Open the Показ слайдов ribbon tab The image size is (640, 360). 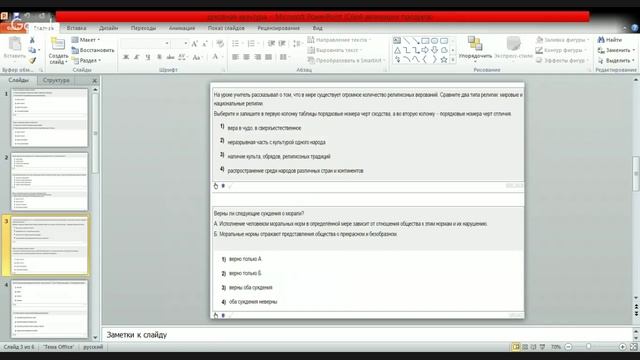click(x=226, y=28)
